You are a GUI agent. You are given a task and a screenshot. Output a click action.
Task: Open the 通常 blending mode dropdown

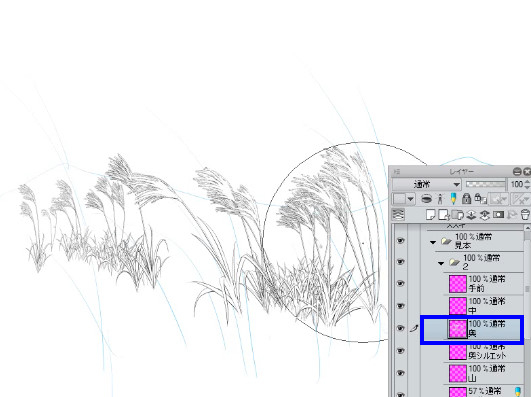pos(426,185)
